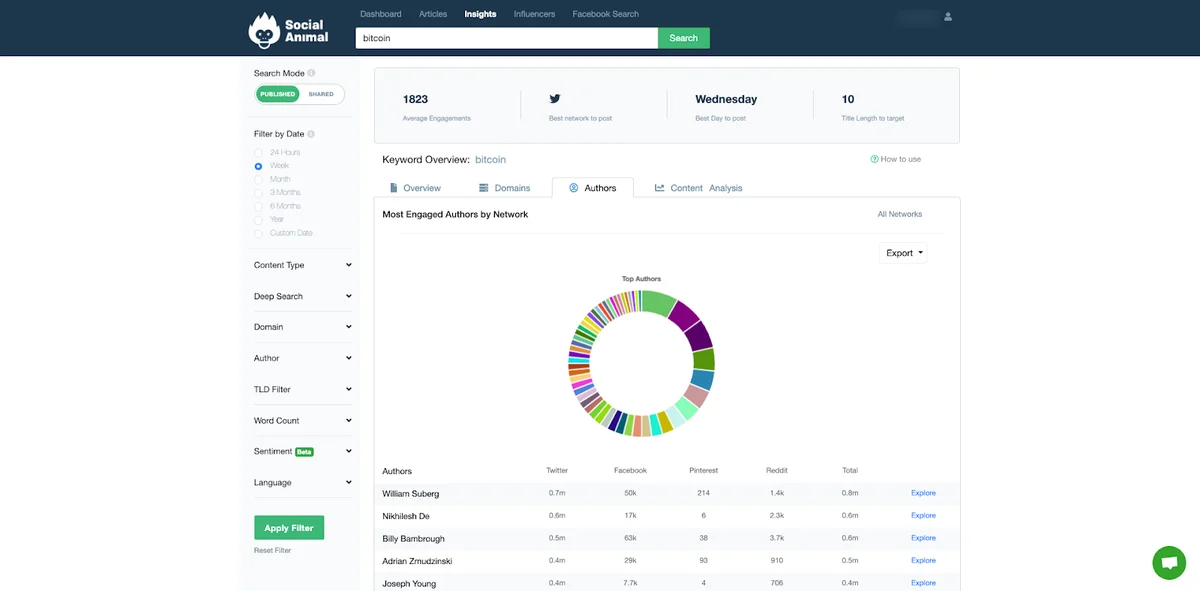Click the Filter by Date info icon
Viewport: 1200px width, 591px height.
tap(311, 134)
